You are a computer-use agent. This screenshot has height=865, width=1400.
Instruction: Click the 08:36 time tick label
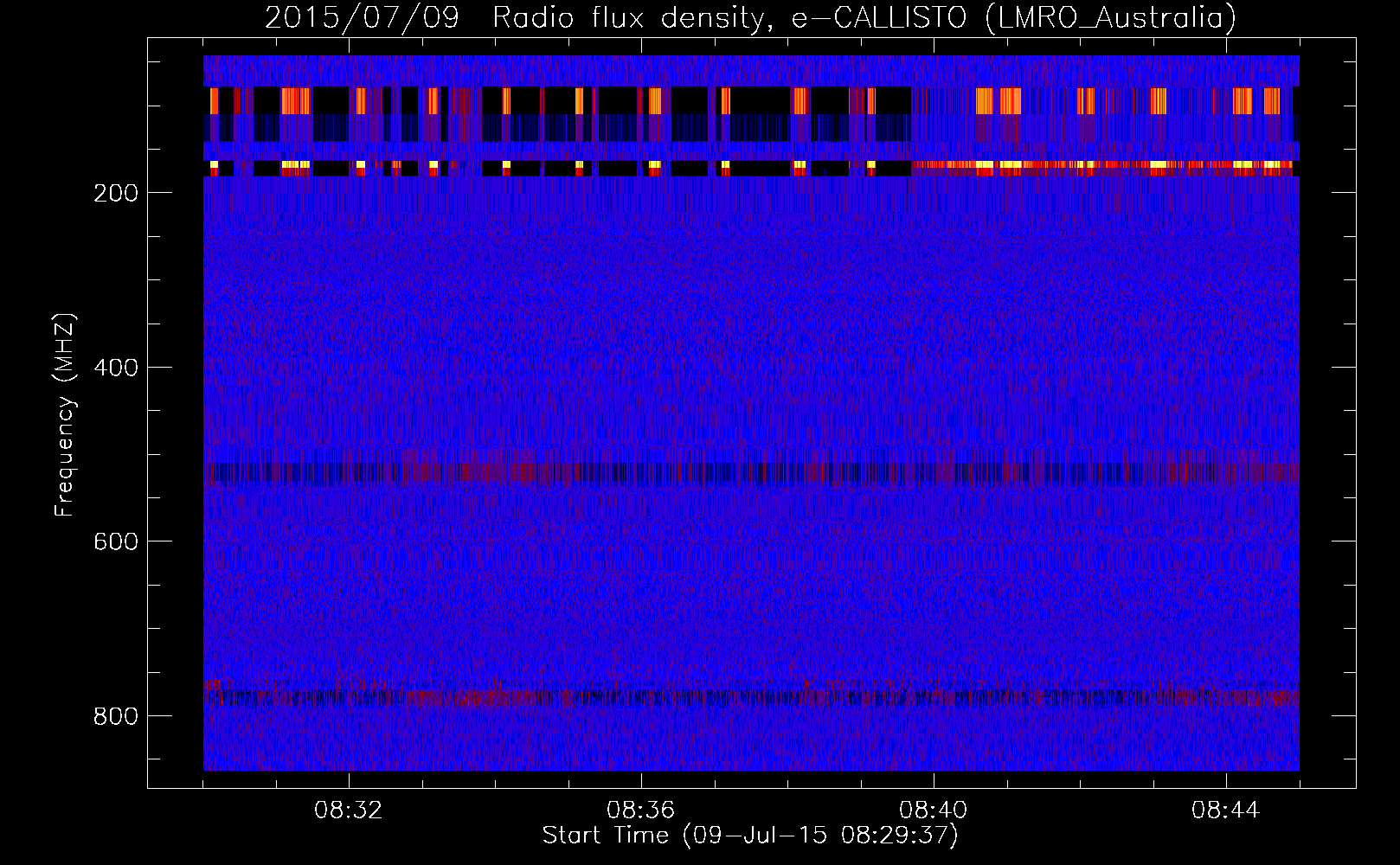tap(641, 811)
